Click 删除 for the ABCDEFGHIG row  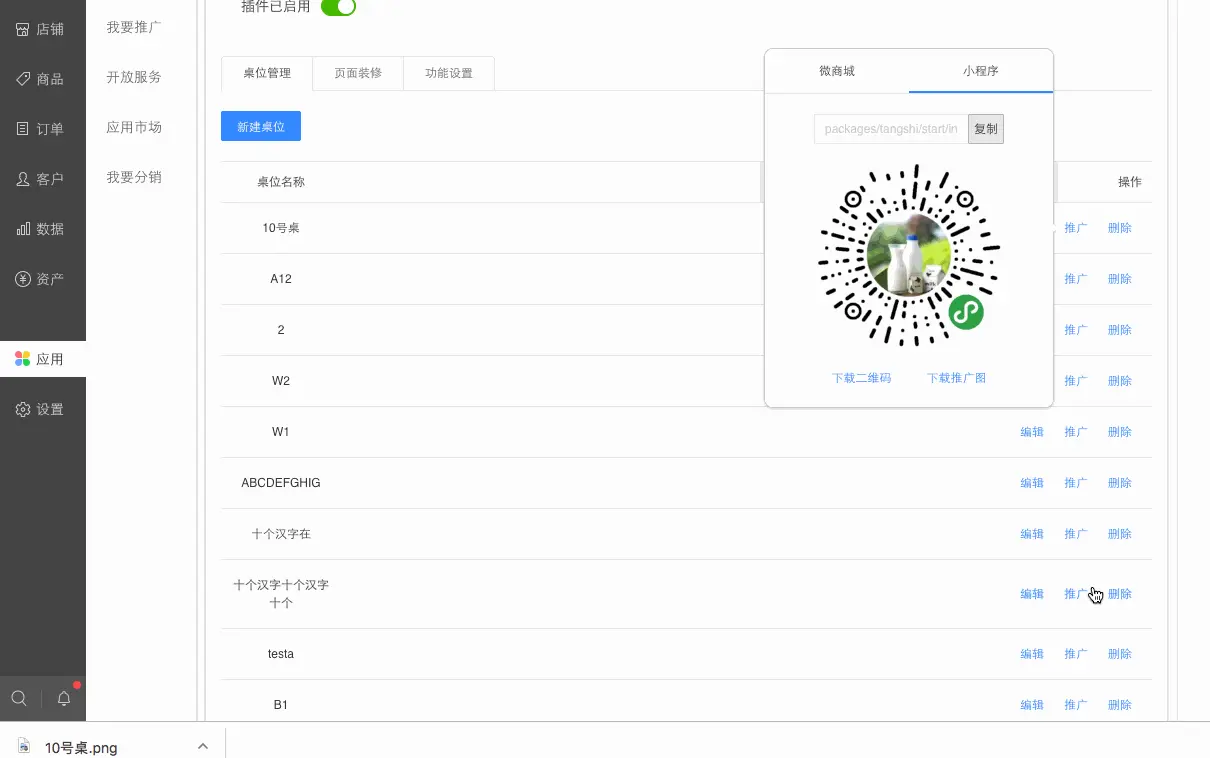1120,483
